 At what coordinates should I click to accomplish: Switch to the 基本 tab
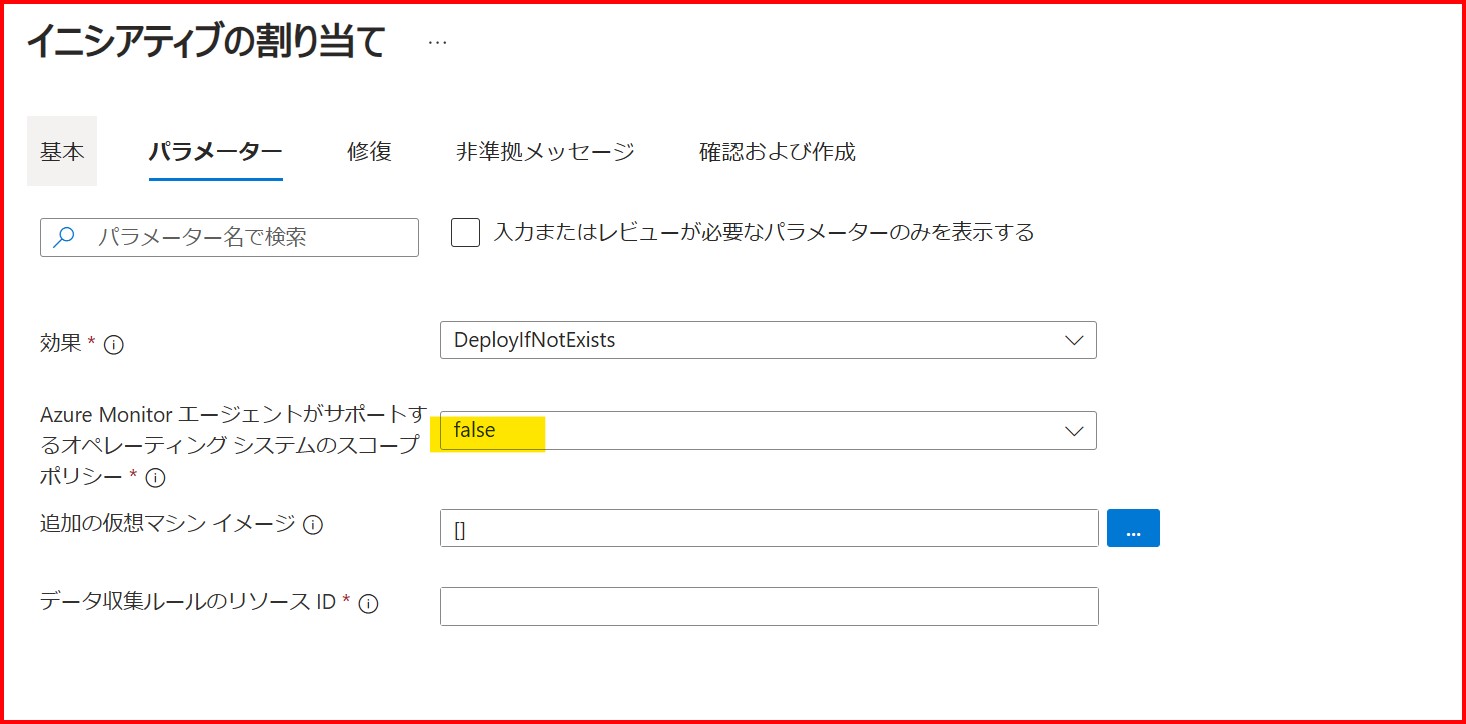(x=62, y=151)
